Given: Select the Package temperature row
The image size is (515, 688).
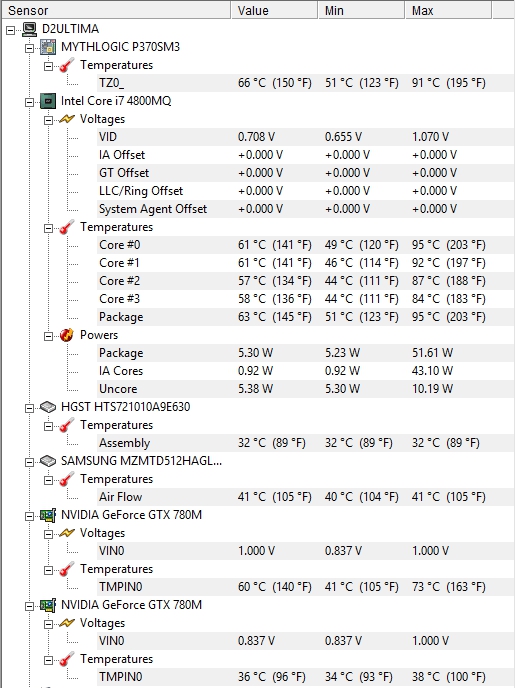Looking at the screenshot, I should pos(306,317).
